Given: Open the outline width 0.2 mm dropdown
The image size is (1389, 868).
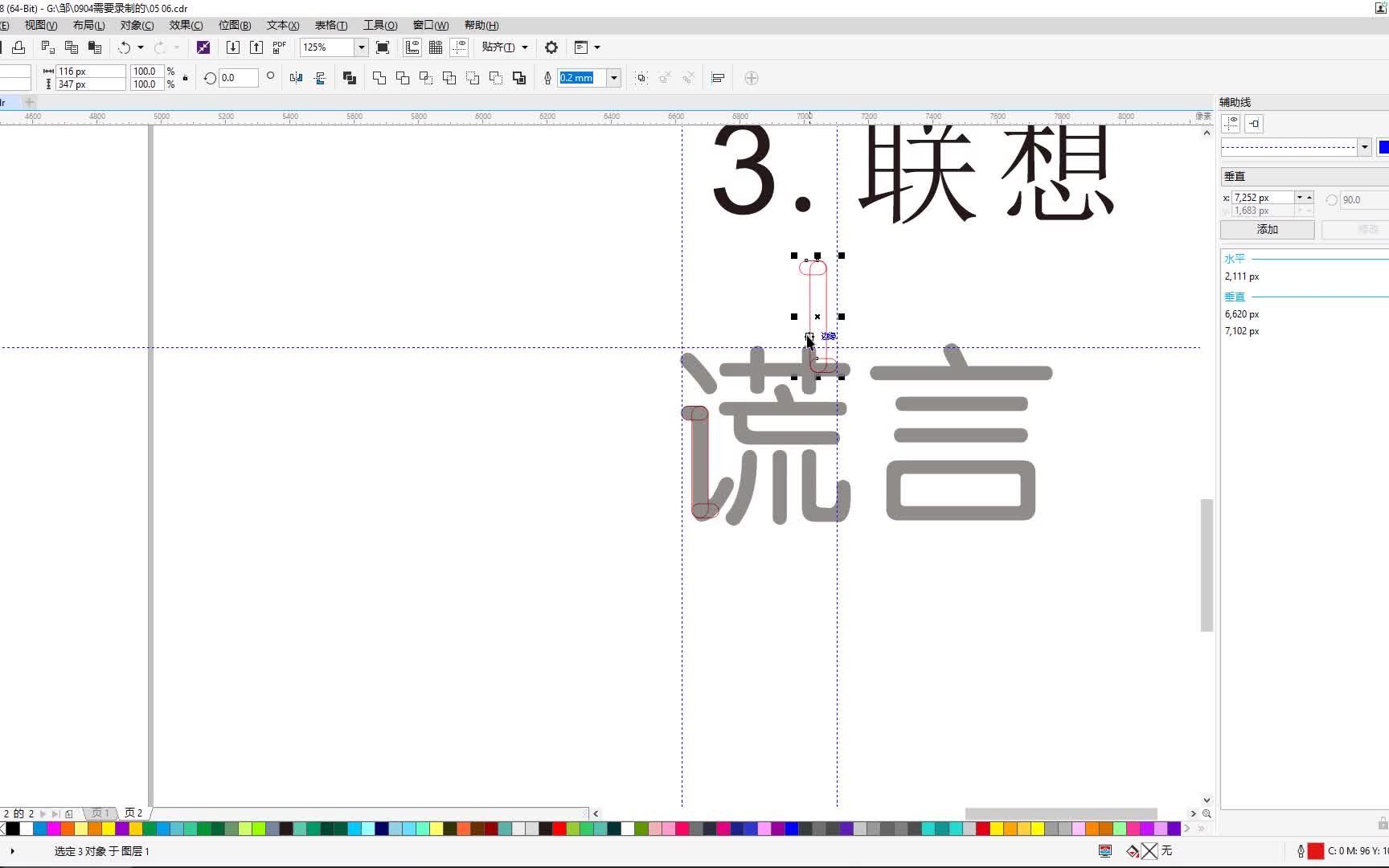Looking at the screenshot, I should [x=614, y=78].
